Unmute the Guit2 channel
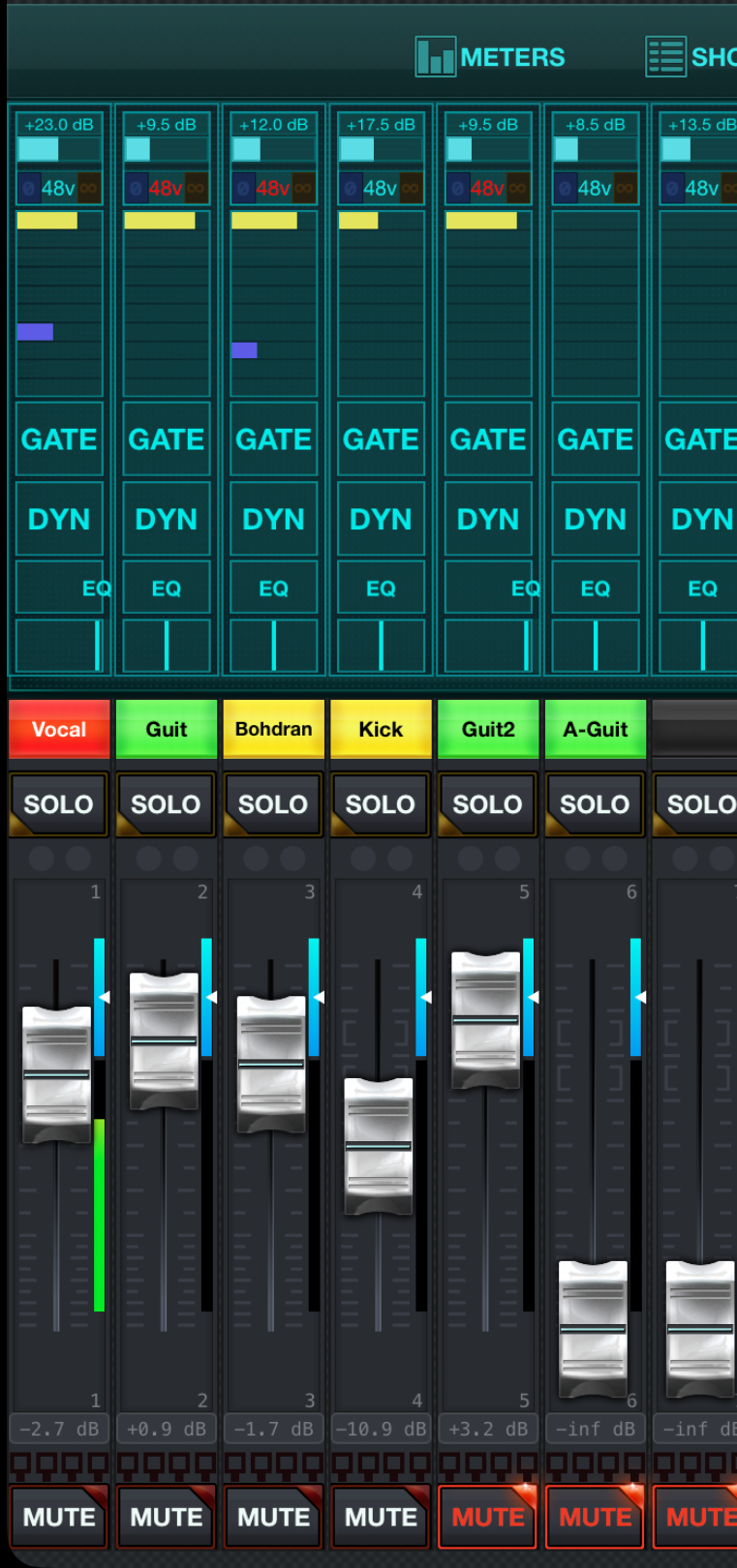 point(489,1517)
